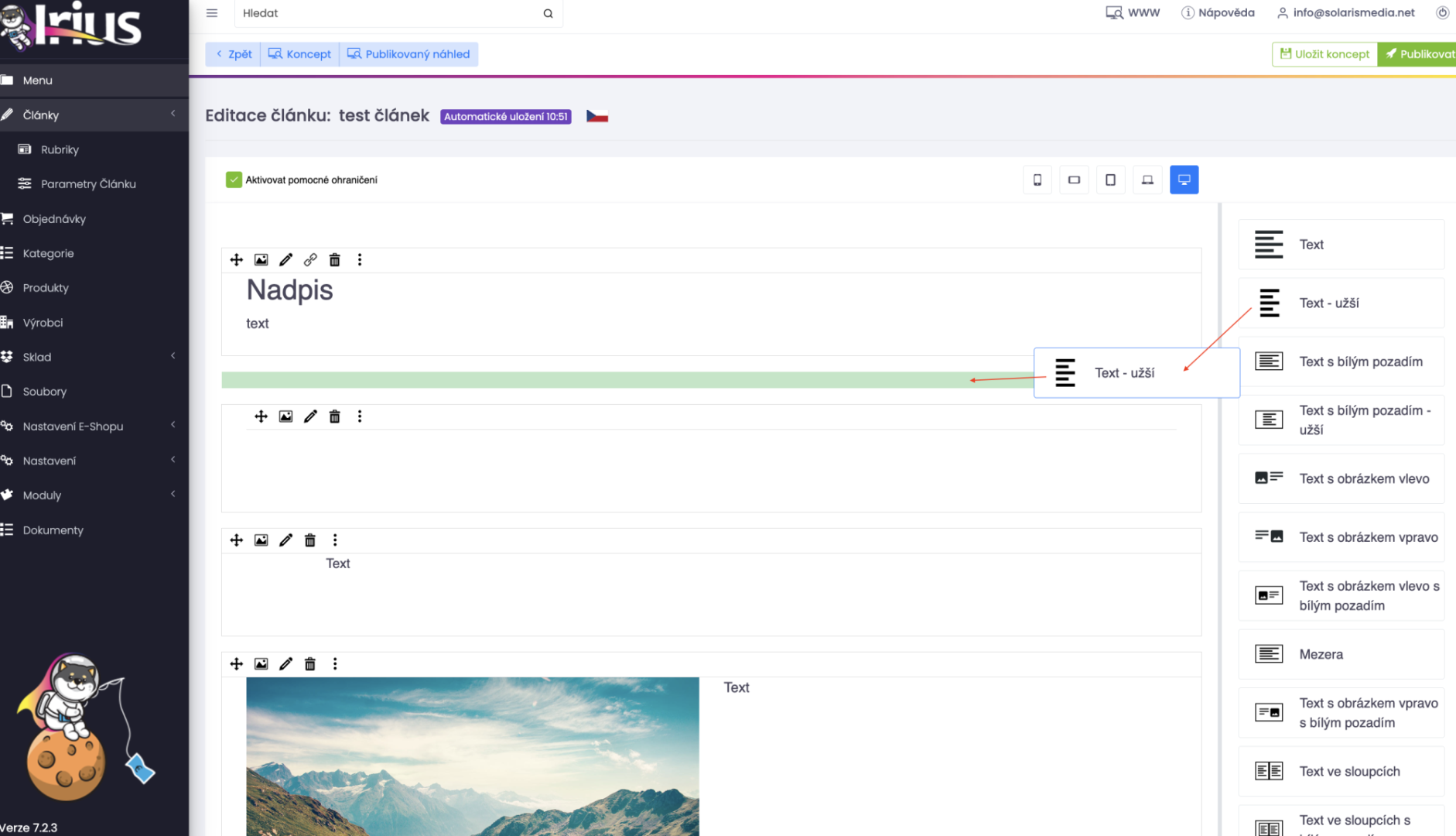
Task: Click the Publikovat button
Action: (x=1417, y=54)
